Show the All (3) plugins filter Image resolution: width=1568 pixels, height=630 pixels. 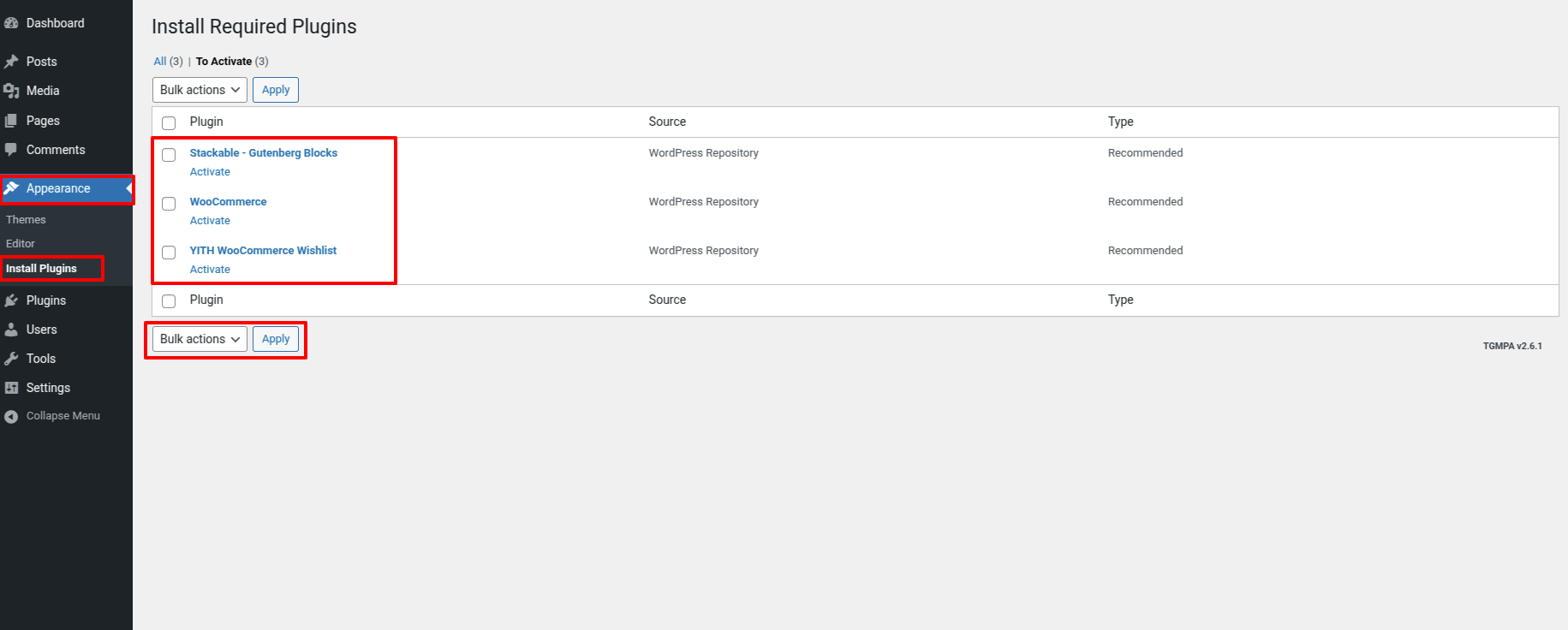tap(168, 62)
